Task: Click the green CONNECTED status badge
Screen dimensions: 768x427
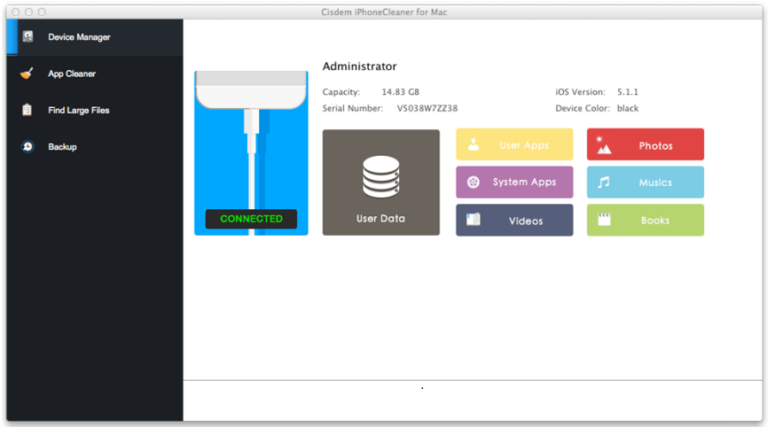Action: coord(251,218)
